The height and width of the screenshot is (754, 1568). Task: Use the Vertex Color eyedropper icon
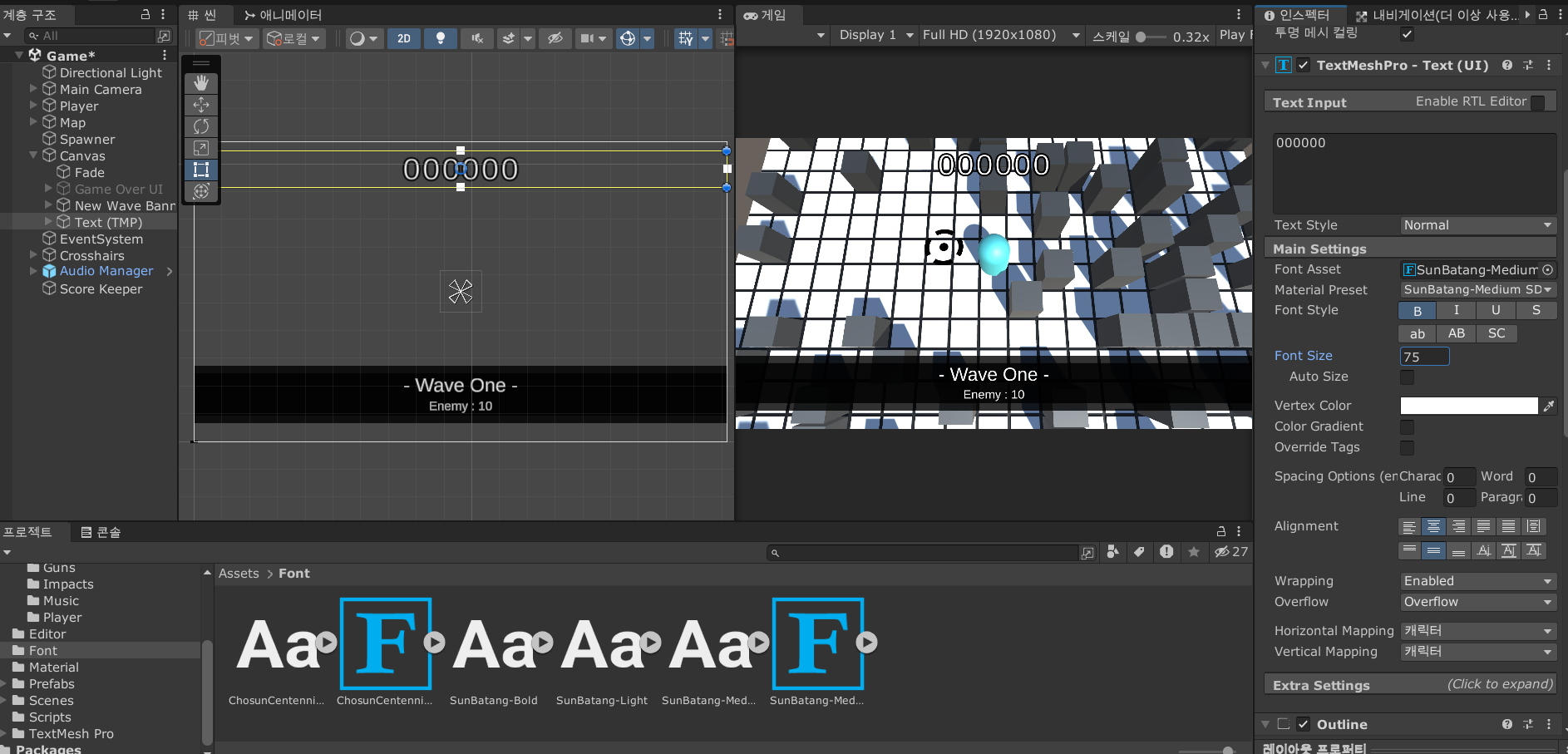pos(1549,406)
